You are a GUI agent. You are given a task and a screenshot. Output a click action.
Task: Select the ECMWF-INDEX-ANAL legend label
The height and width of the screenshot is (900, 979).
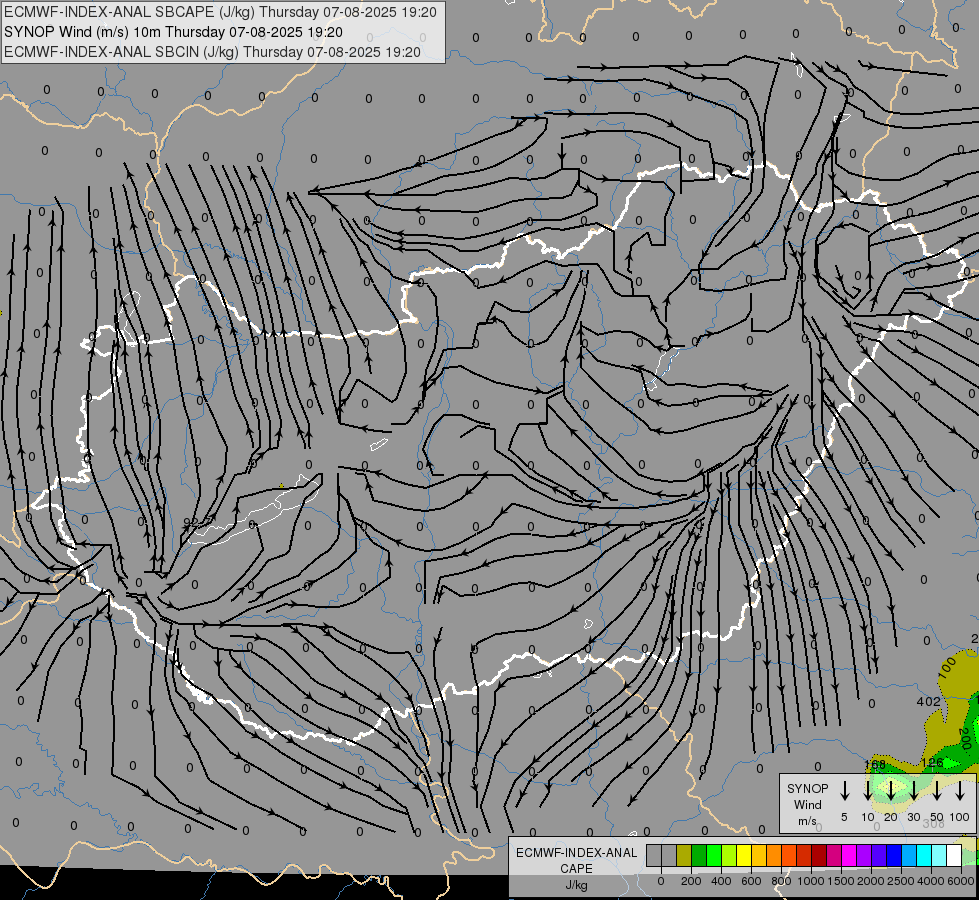(576, 853)
